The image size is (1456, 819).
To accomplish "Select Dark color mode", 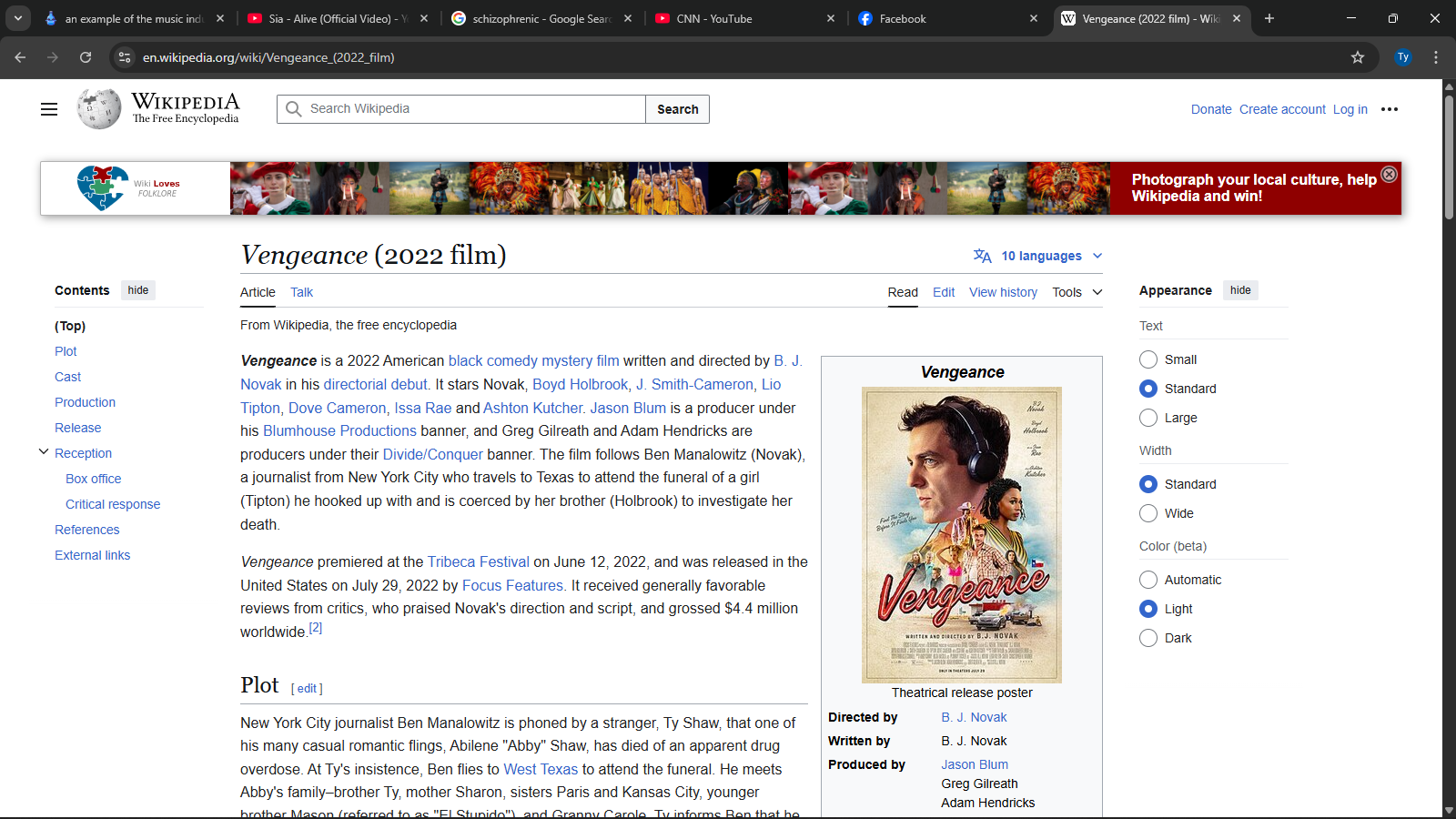I will (x=1148, y=638).
